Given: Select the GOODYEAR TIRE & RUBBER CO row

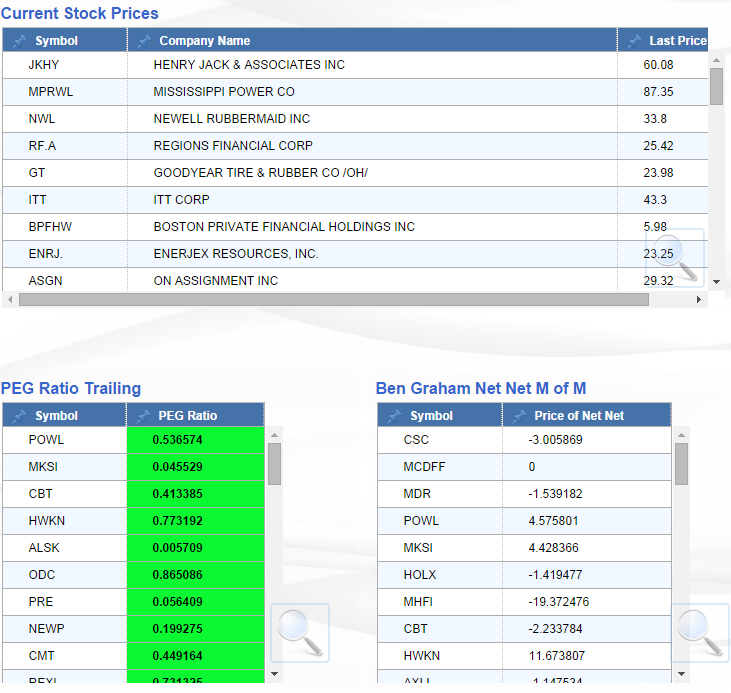Looking at the screenshot, I should point(260,173).
